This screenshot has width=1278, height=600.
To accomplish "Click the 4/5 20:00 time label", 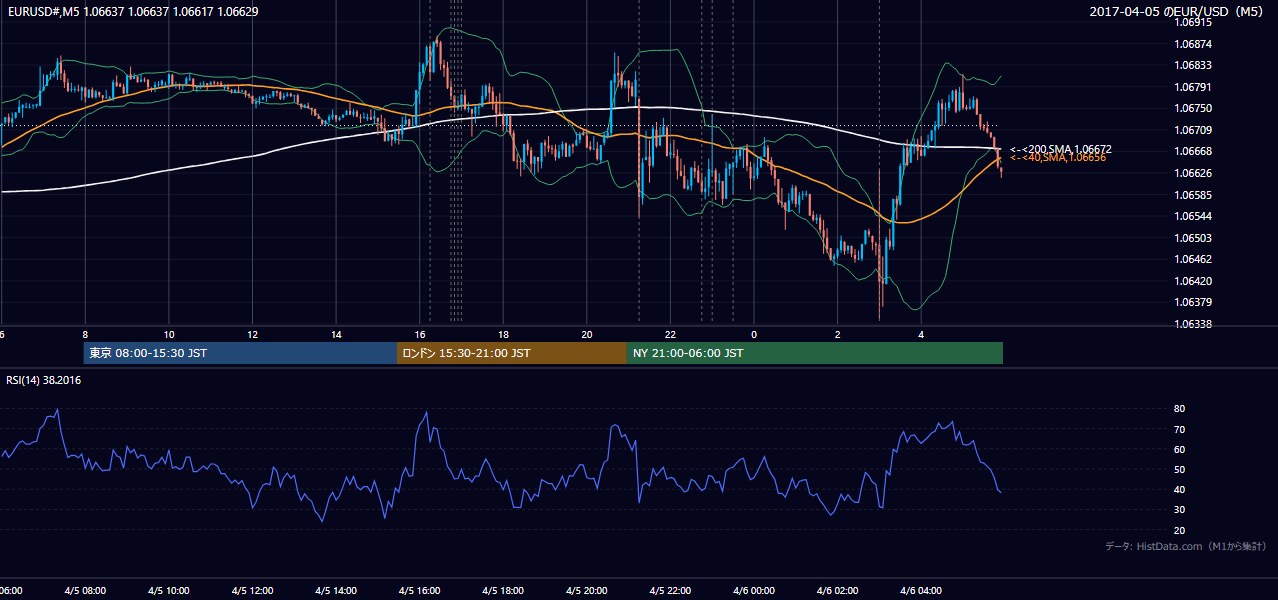I will click(x=587, y=591).
